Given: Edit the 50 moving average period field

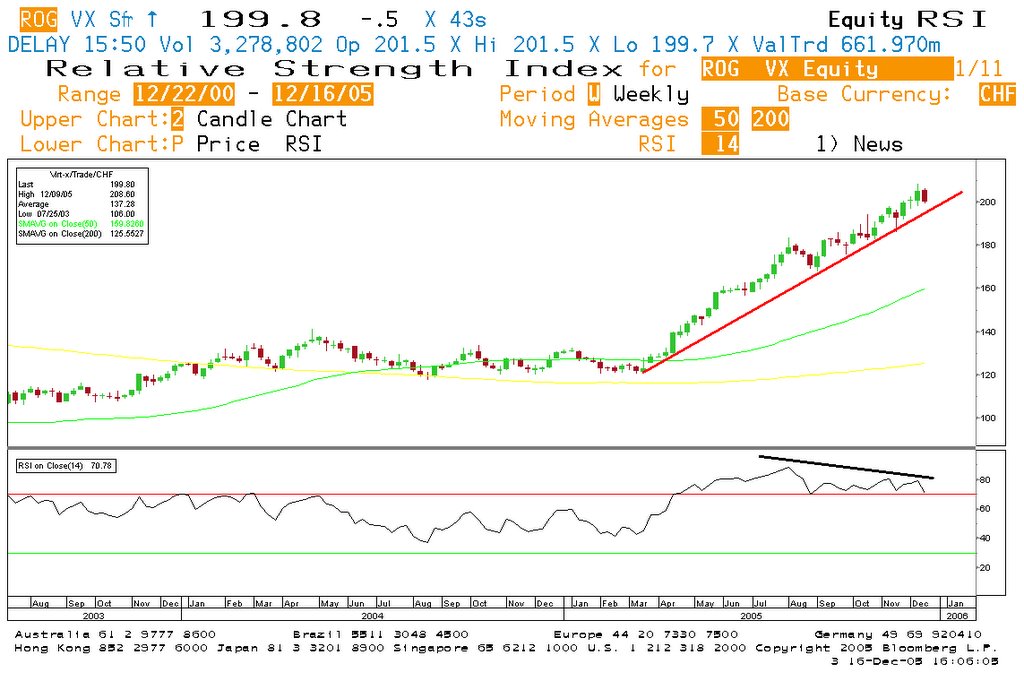Looking at the screenshot, I should click(x=720, y=119).
